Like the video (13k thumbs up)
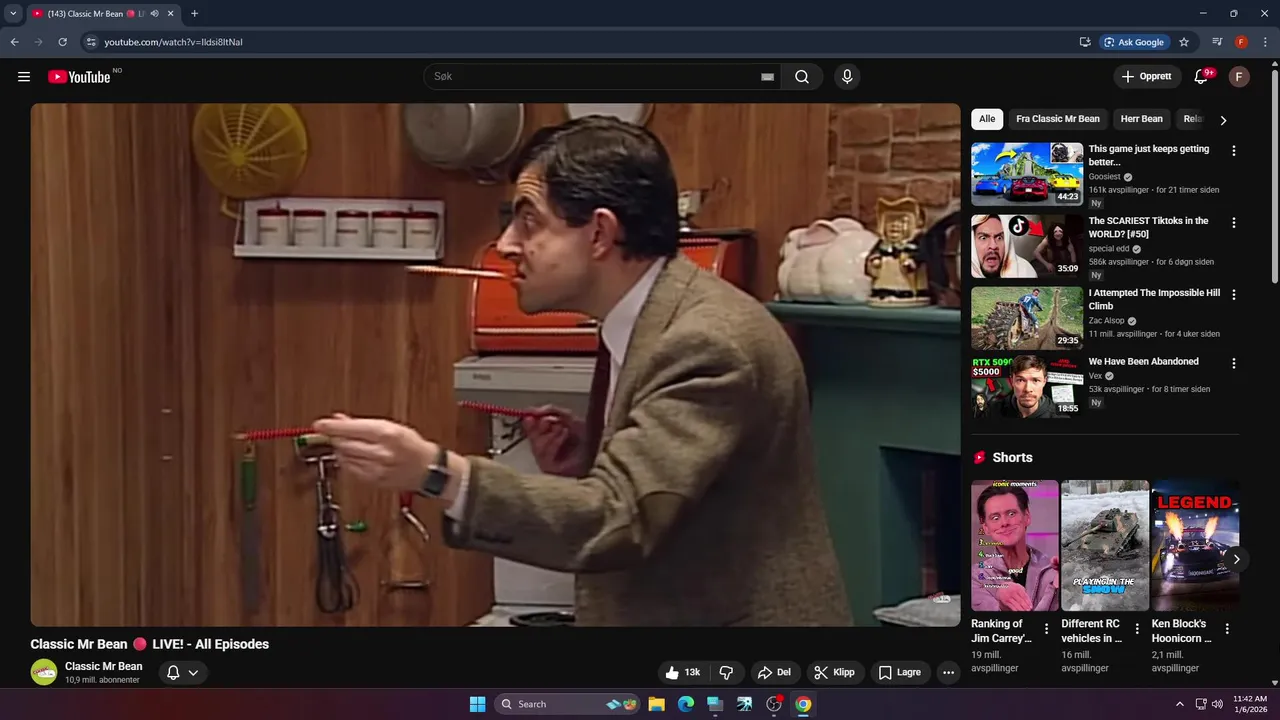This screenshot has height=720, width=1280. pos(685,673)
